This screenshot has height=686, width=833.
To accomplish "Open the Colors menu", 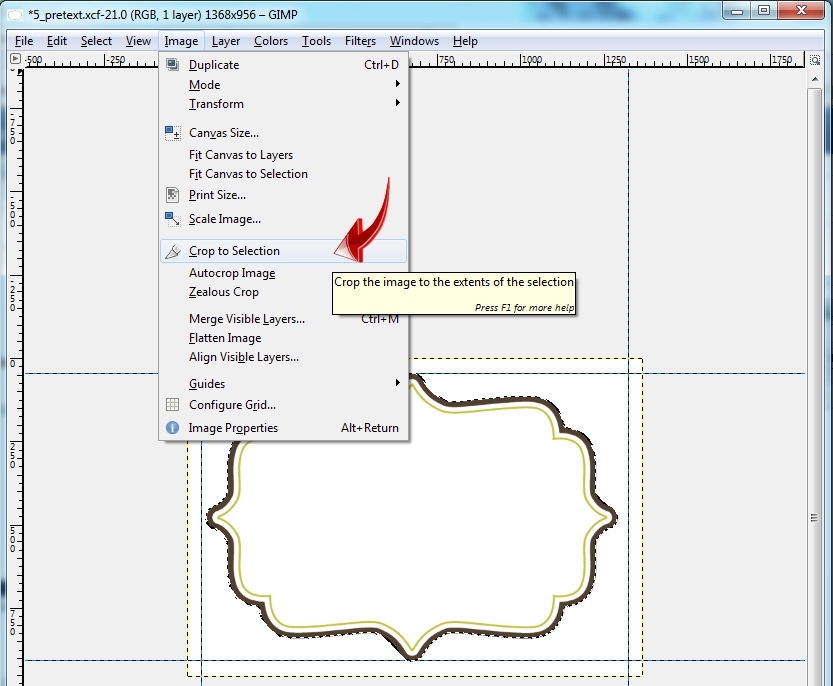I will coord(270,41).
